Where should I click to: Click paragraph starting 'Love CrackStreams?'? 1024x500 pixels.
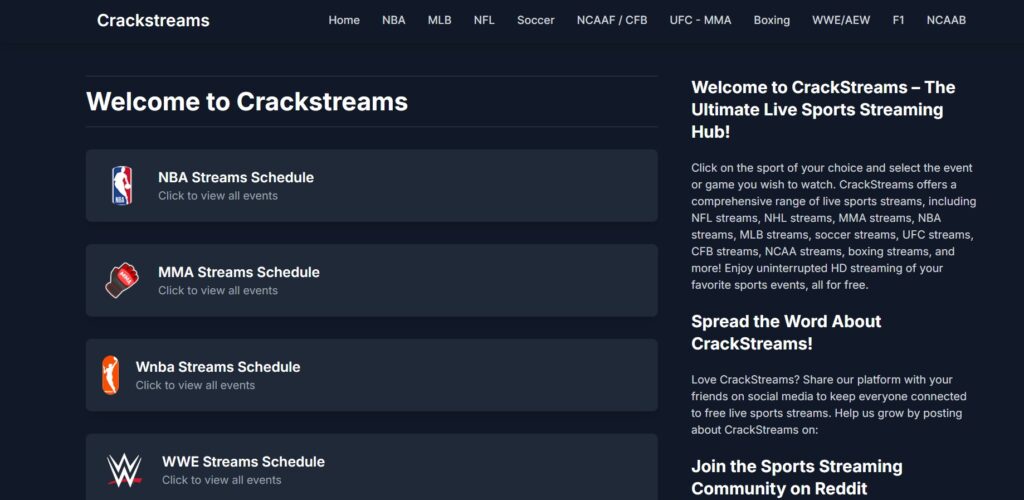829,405
